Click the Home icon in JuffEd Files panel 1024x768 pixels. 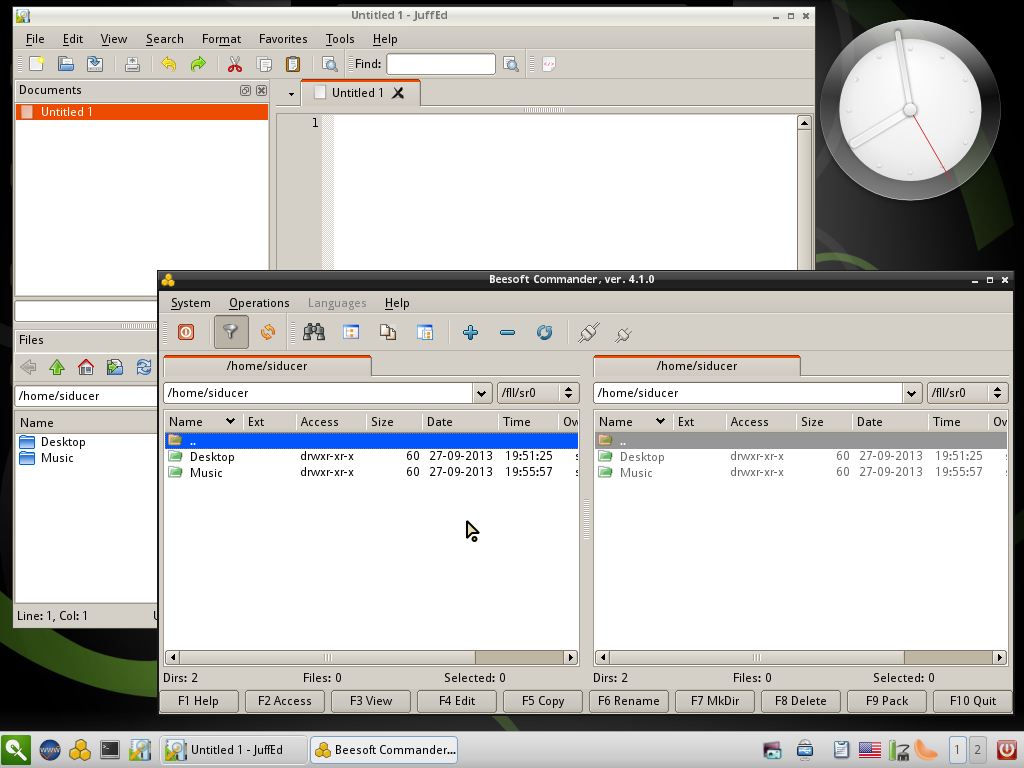pos(86,367)
